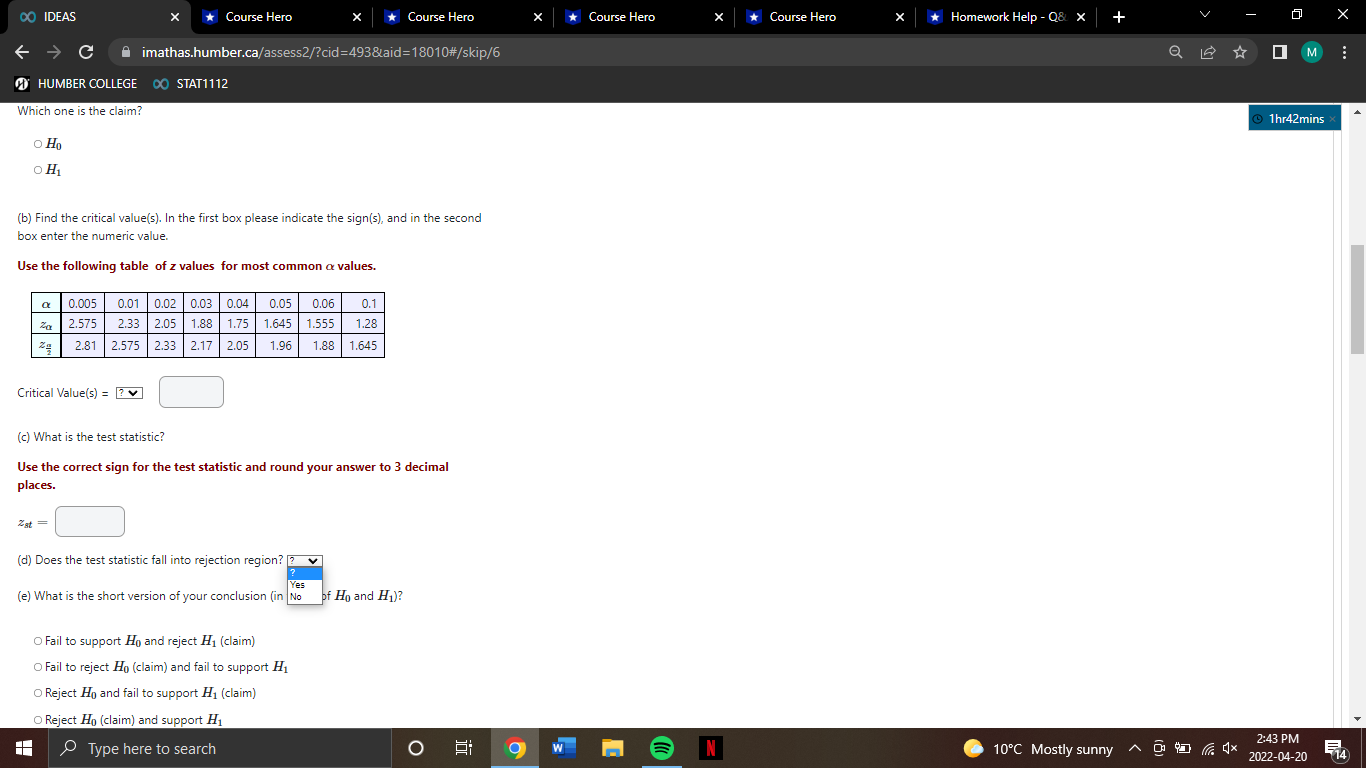Open Microsoft Word from the taskbar

pos(563,747)
